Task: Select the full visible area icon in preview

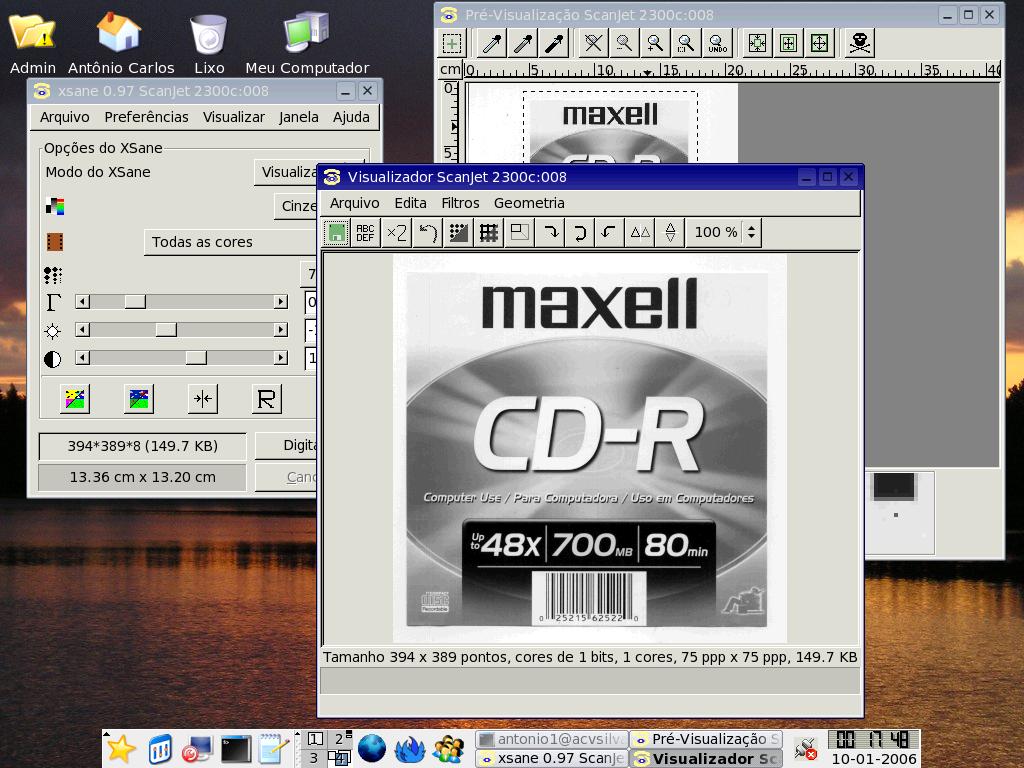Action: coord(820,44)
